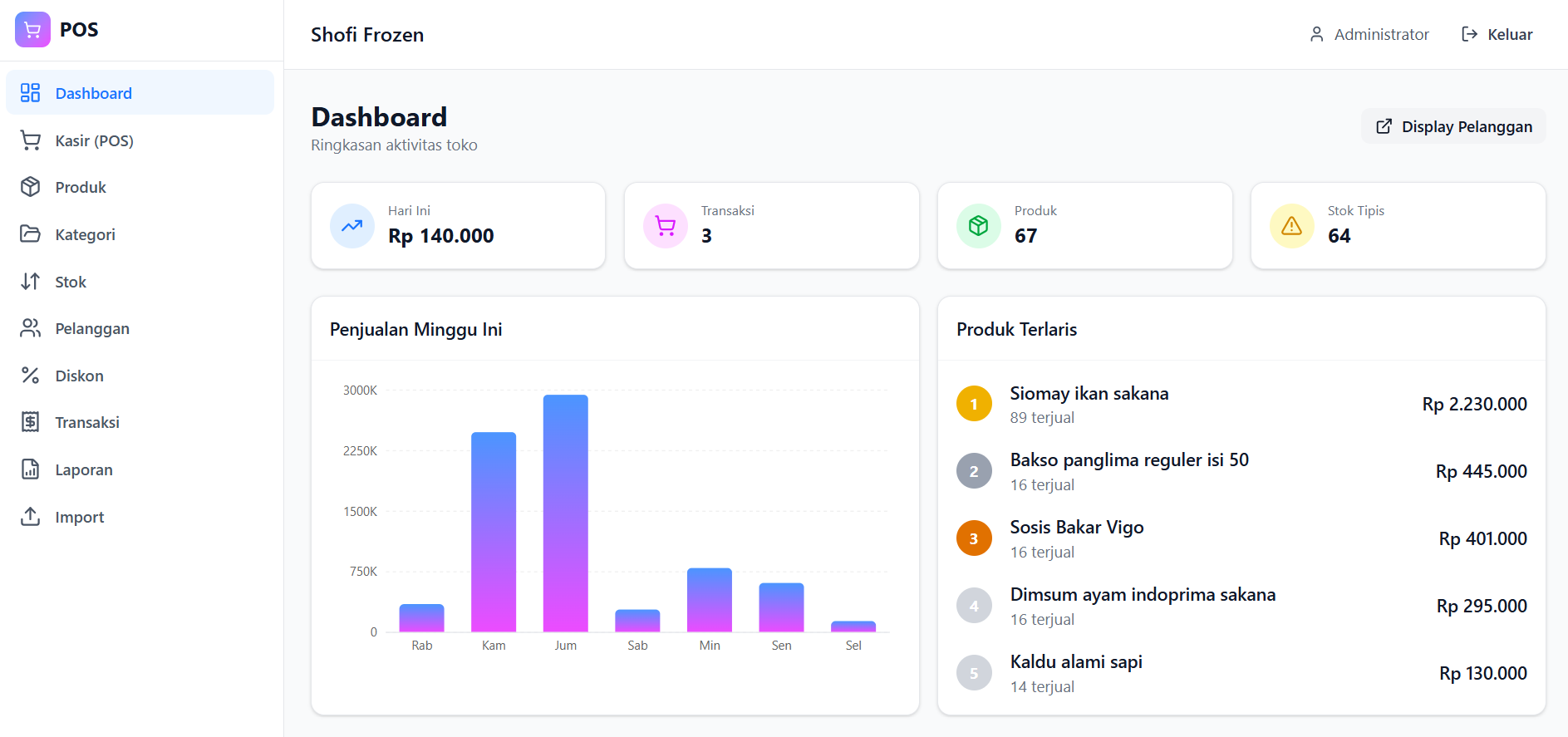
Task: Log out using the Keluar button
Action: 1497,34
